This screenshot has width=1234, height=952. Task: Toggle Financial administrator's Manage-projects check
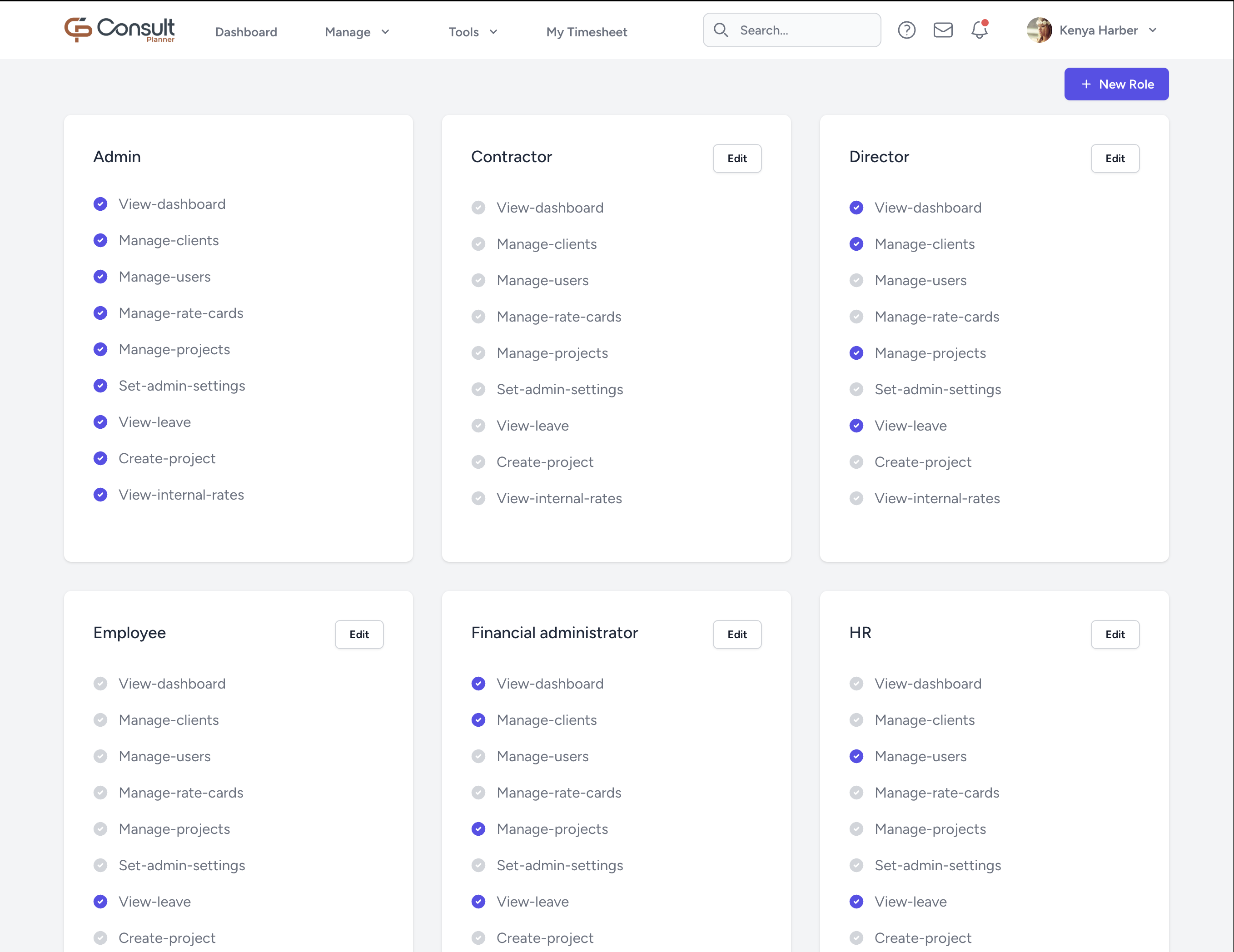[x=478, y=828]
